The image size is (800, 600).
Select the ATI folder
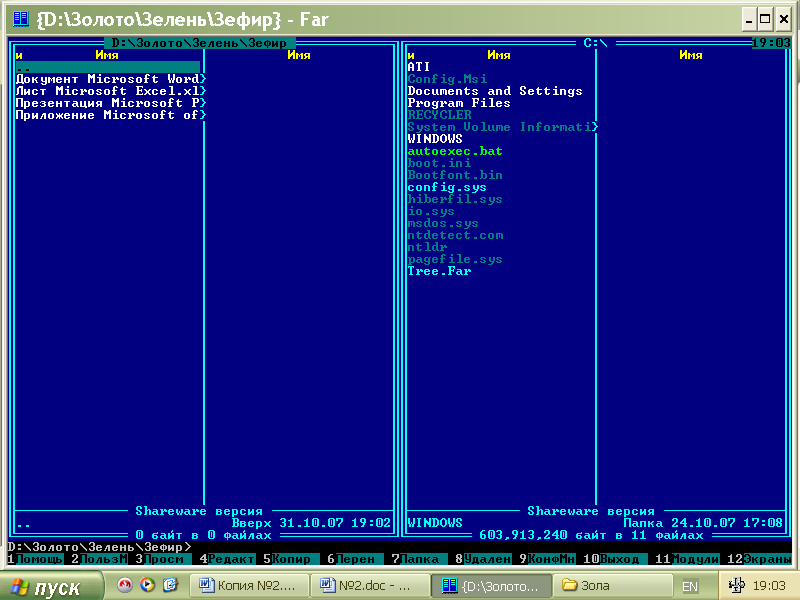tap(419, 67)
